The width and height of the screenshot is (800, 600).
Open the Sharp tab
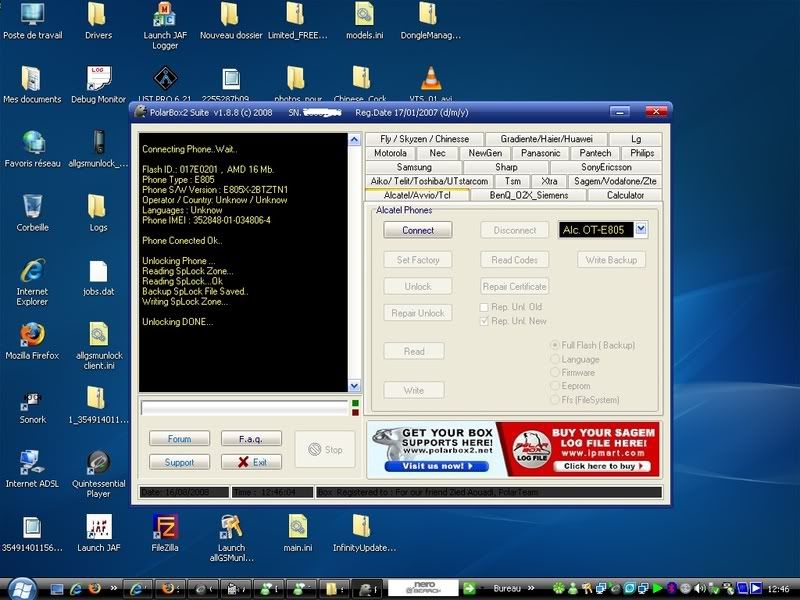506,167
